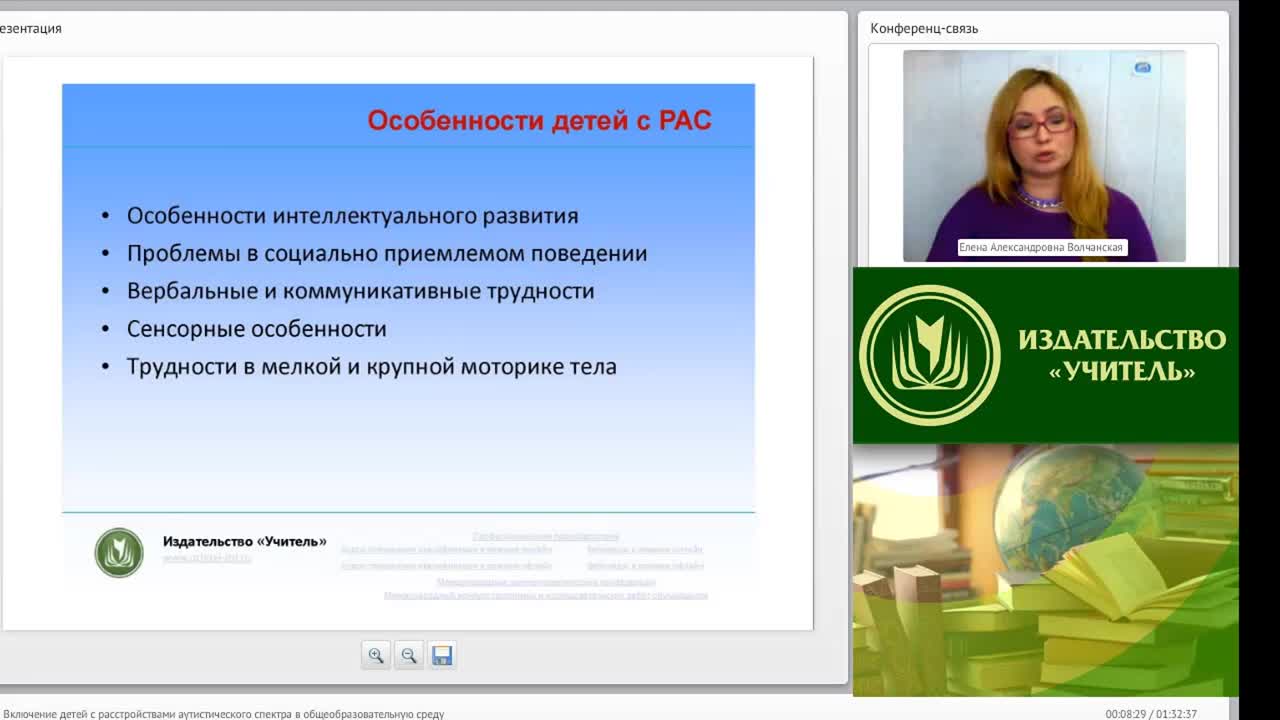
Task: Click the webcam video of Елена Александровна Волчанская
Action: (x=1044, y=156)
